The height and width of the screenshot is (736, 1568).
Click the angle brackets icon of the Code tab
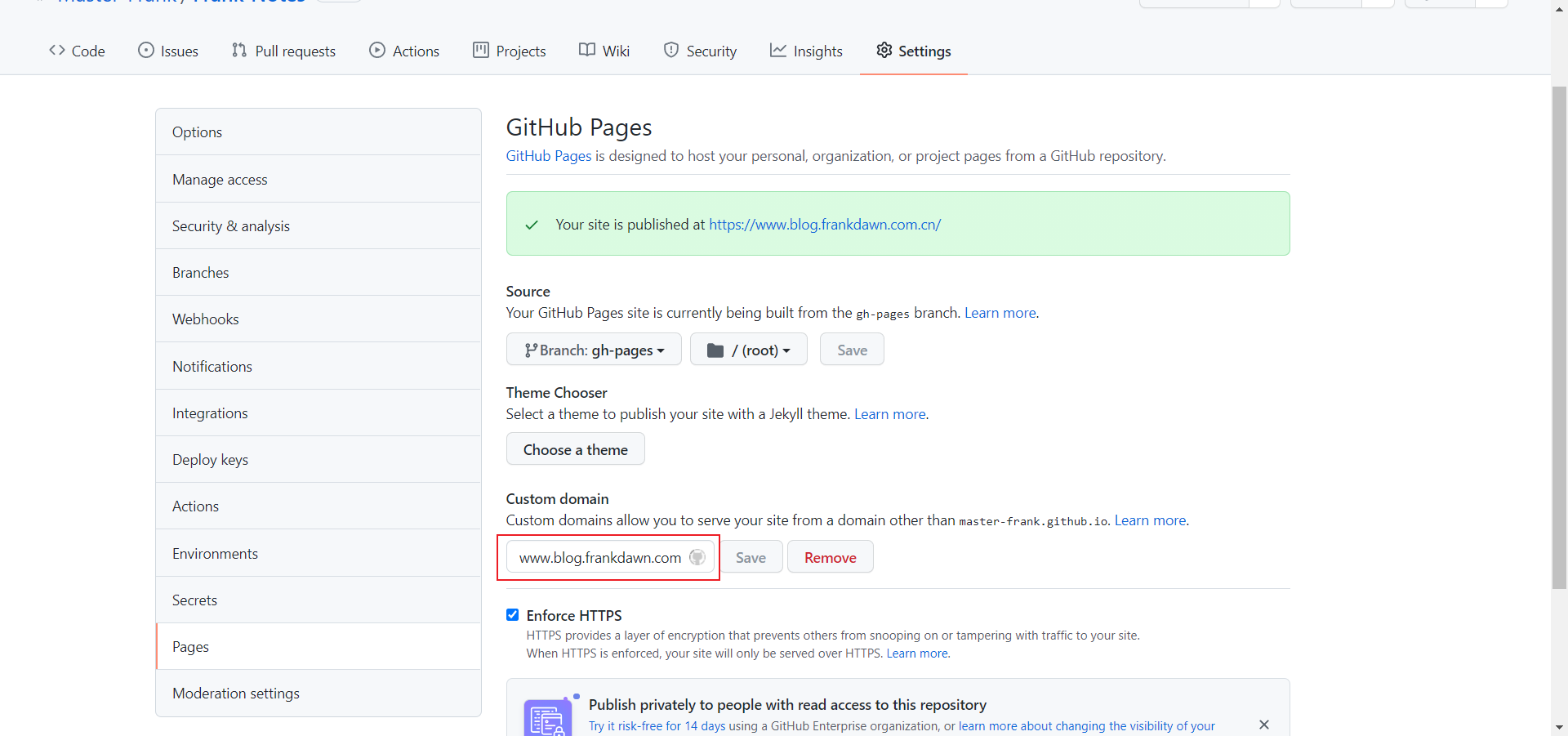coord(57,50)
